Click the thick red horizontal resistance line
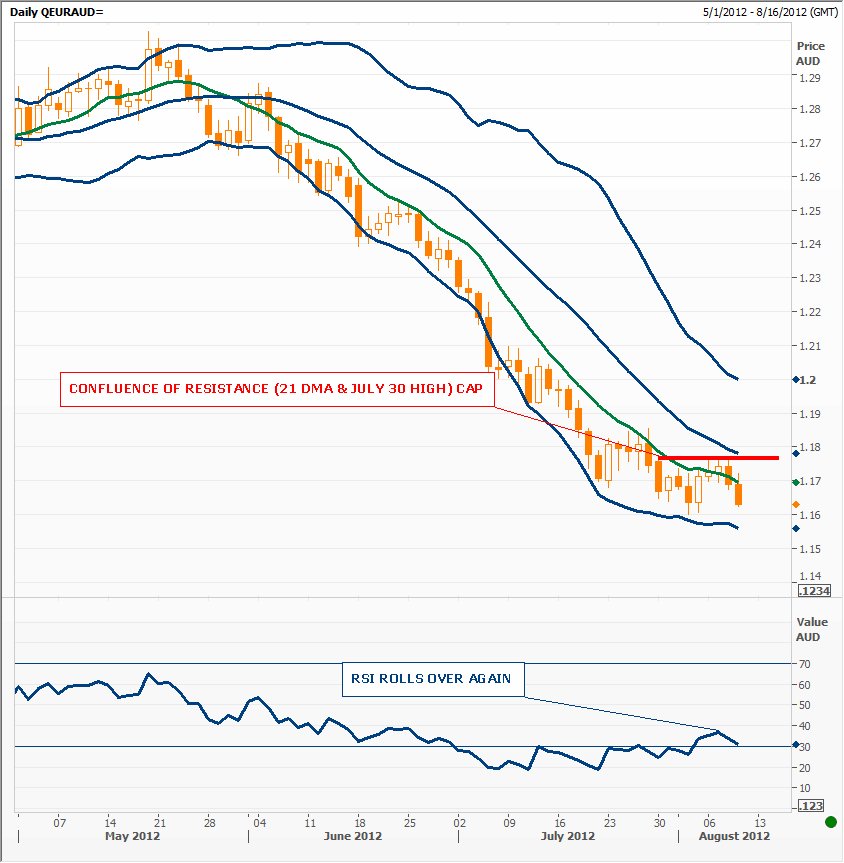The width and height of the screenshot is (844, 863). pyautogui.click(x=718, y=458)
